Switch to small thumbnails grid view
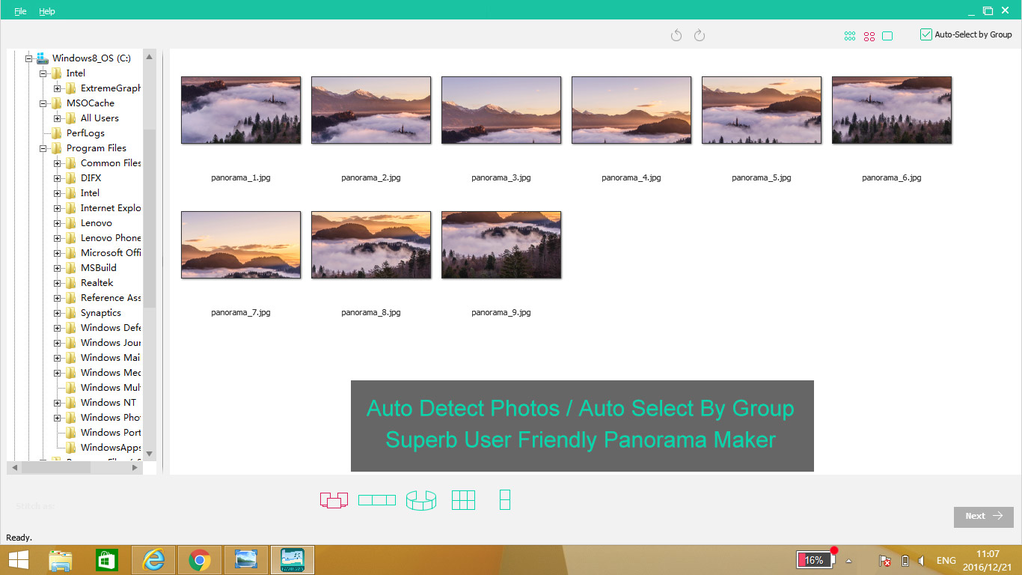Image resolution: width=1022 pixels, height=575 pixels. pos(850,36)
